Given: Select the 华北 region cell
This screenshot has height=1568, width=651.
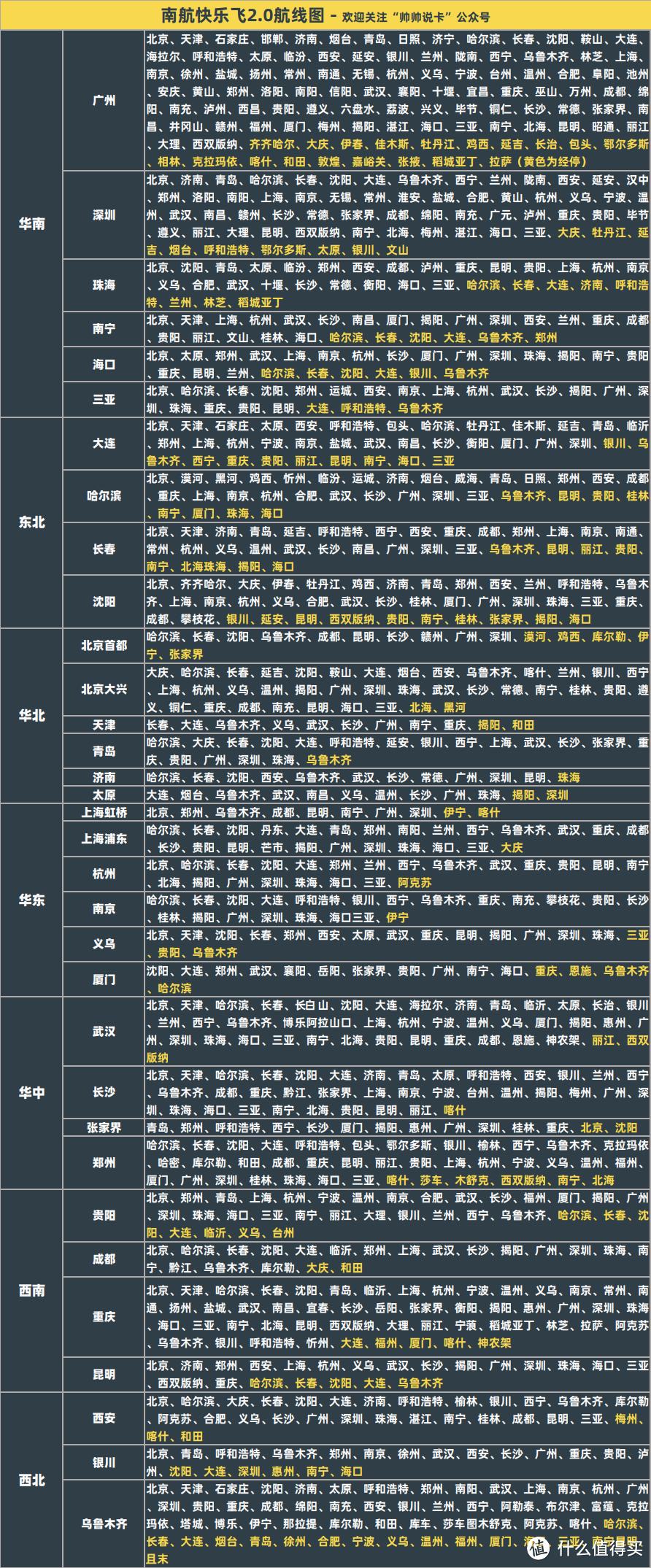Looking at the screenshot, I should (32, 716).
